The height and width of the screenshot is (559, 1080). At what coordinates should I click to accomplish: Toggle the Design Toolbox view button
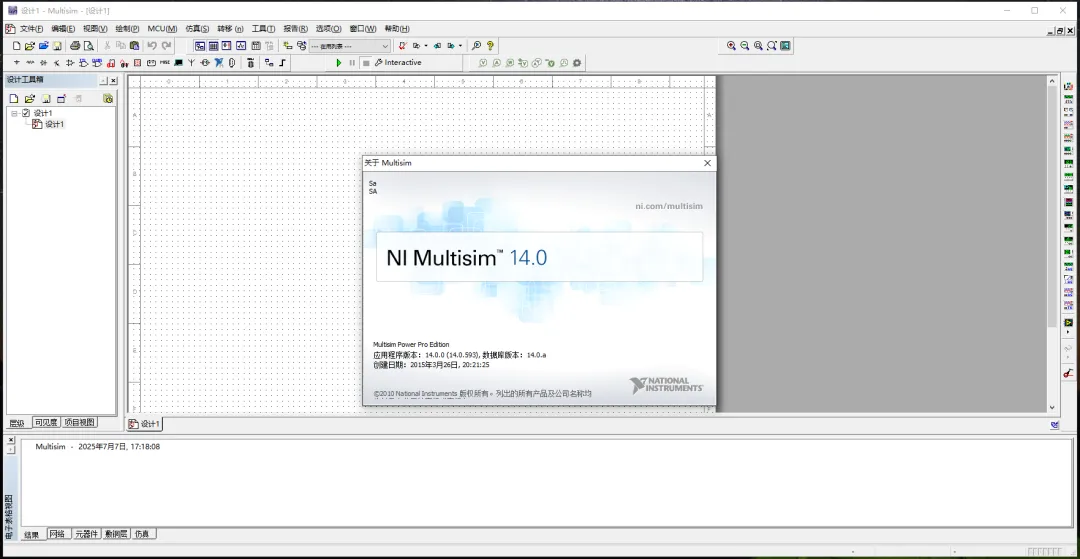click(x=200, y=46)
